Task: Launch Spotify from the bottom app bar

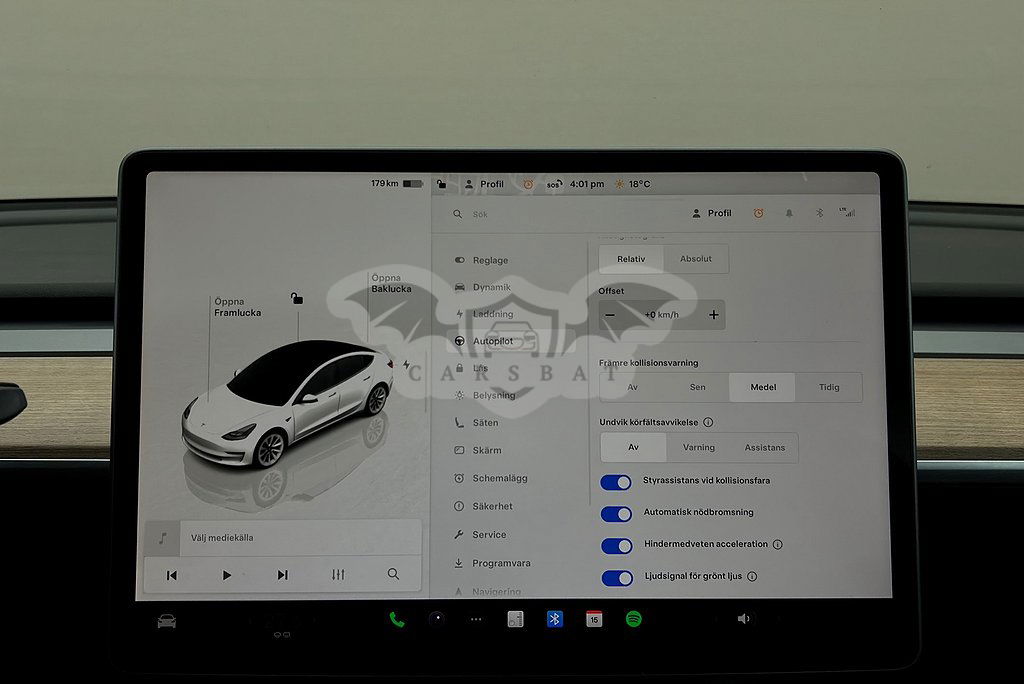Action: coord(633,619)
